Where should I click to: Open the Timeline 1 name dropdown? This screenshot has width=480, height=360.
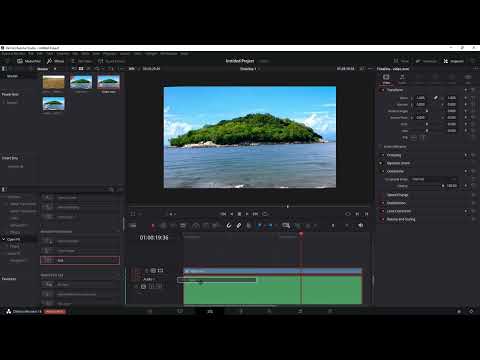[249, 69]
